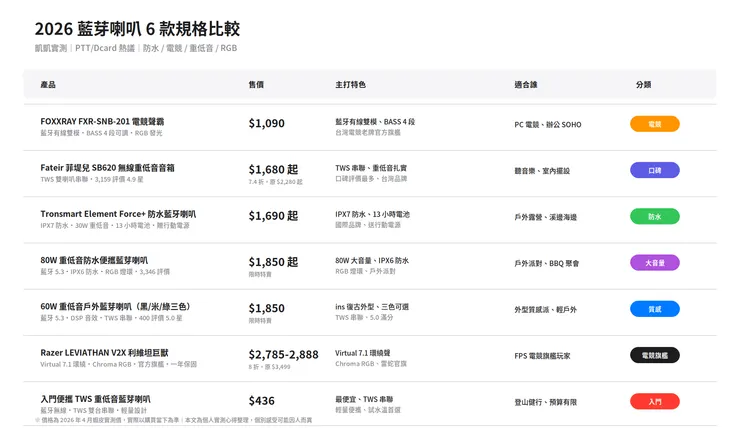
Task: Select the $436 price
Action: [261, 401]
